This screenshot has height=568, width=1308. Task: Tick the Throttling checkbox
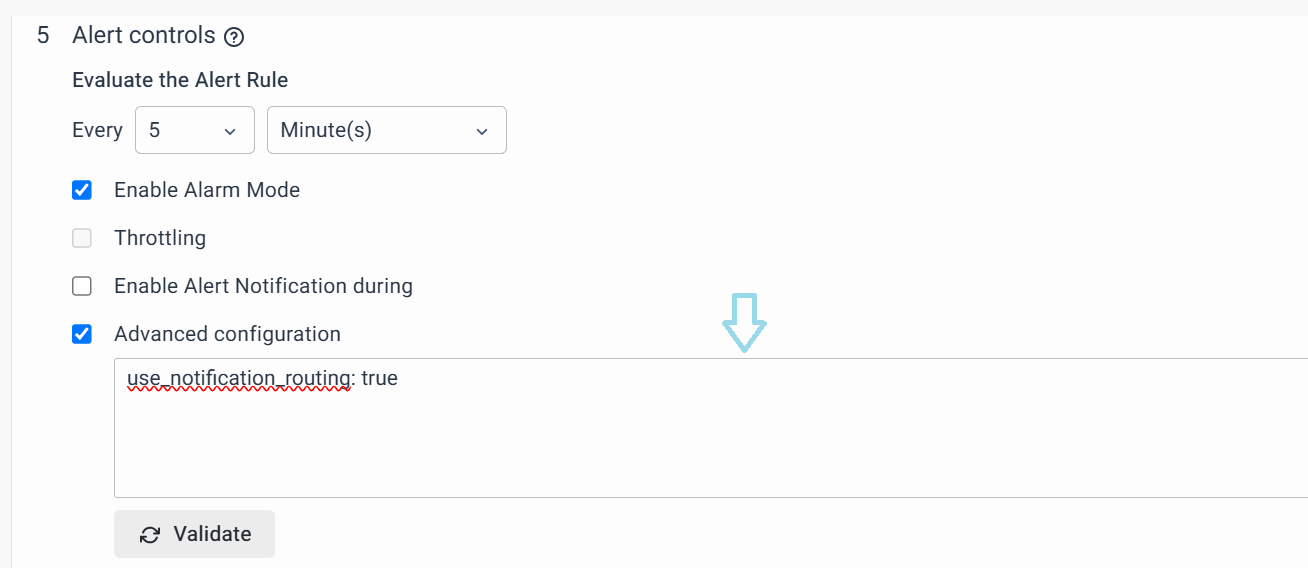(x=82, y=238)
